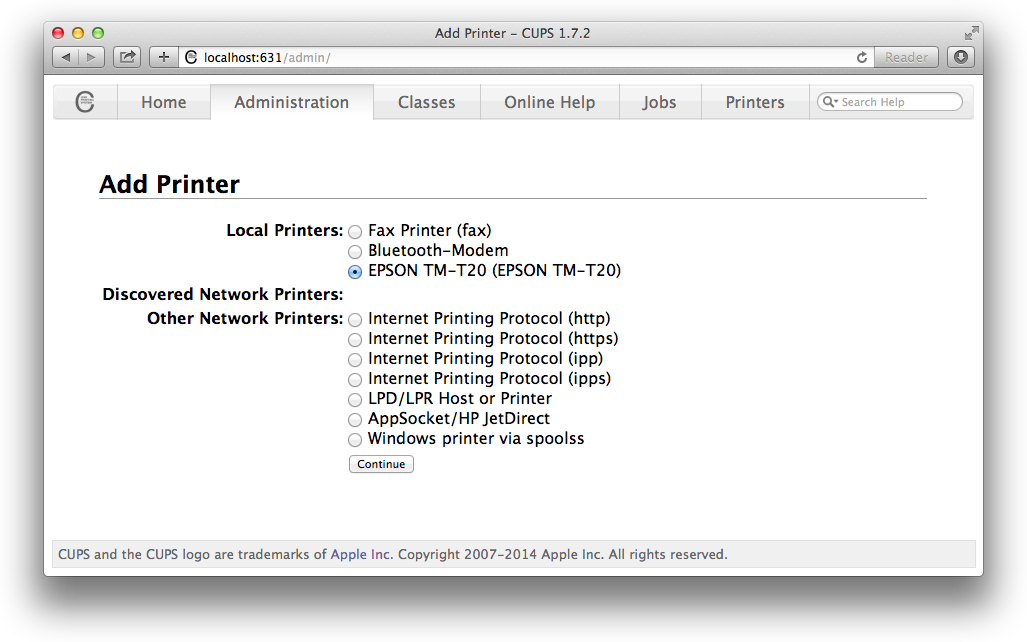The height and width of the screenshot is (642, 1027).
Task: Select AppSocket/HP JetDirect radio button
Action: (355, 420)
